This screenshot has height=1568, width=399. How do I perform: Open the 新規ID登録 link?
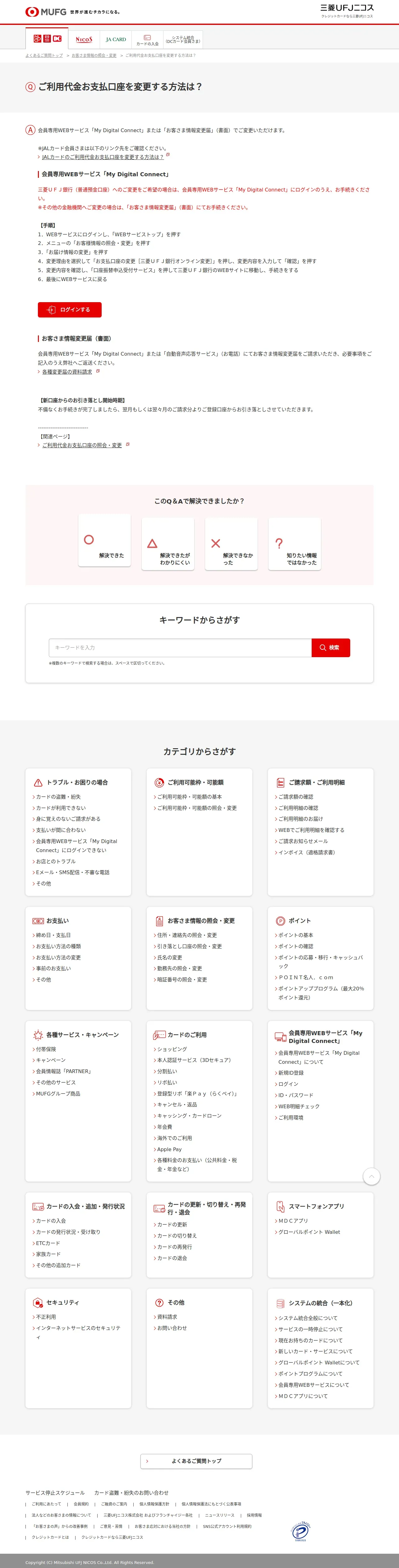pos(291,1073)
